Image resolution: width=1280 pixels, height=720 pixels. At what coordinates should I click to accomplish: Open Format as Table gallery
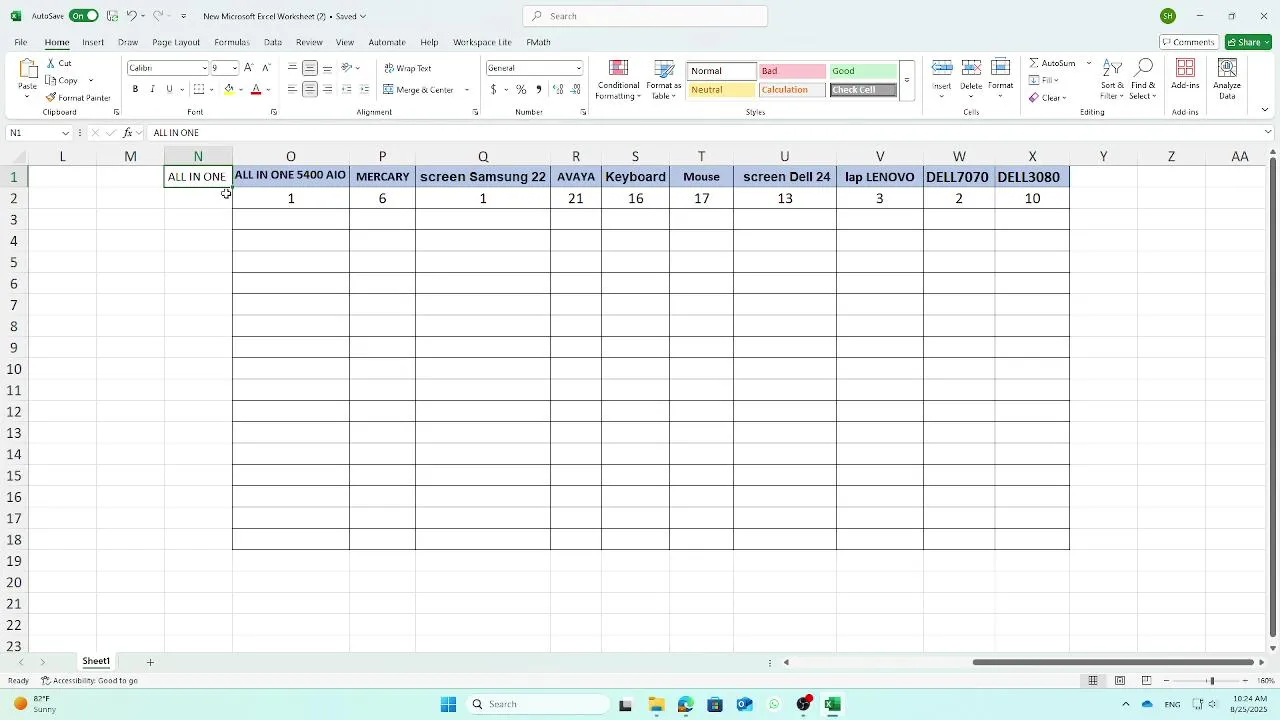point(664,80)
